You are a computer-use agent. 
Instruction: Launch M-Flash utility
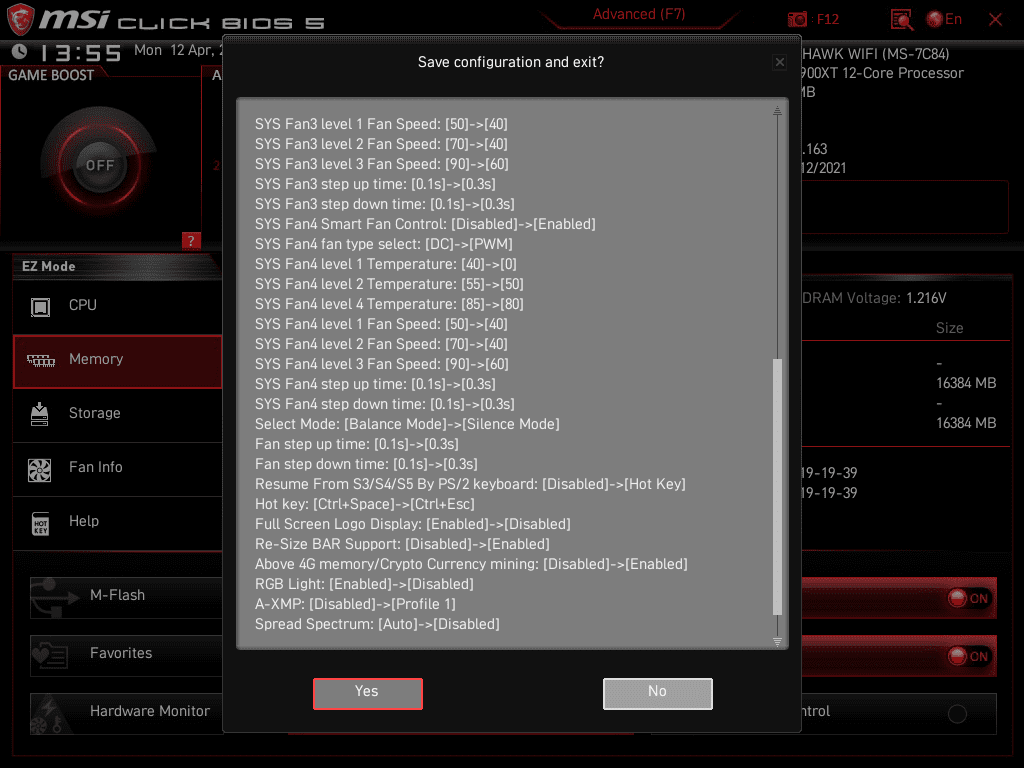coord(127,598)
